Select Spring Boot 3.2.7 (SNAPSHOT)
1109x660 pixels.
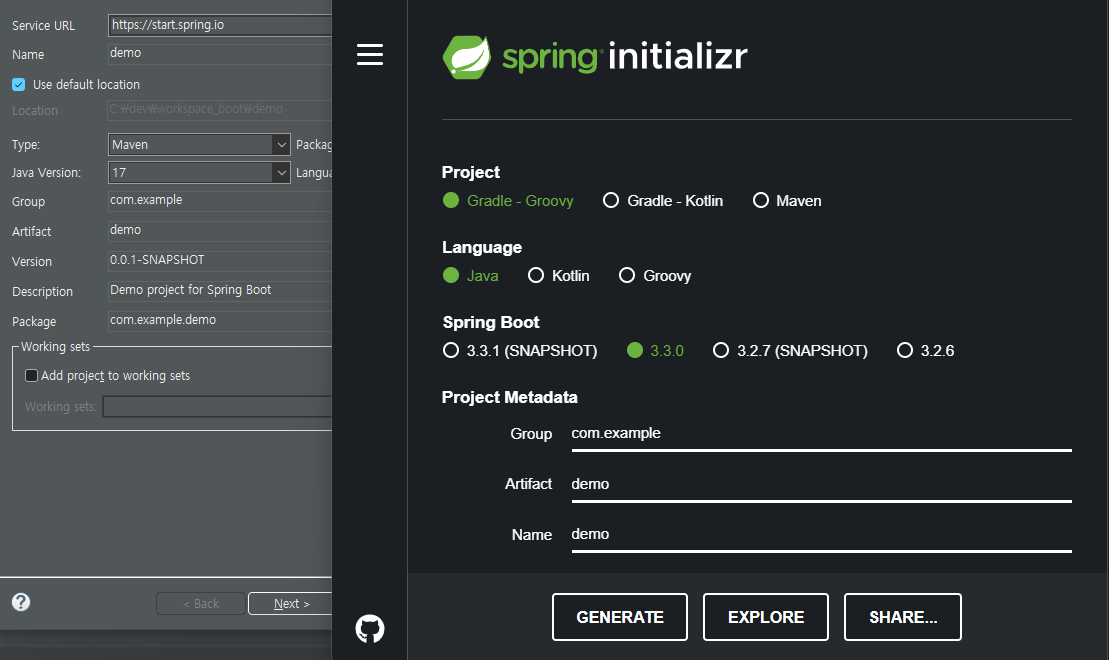(x=790, y=351)
